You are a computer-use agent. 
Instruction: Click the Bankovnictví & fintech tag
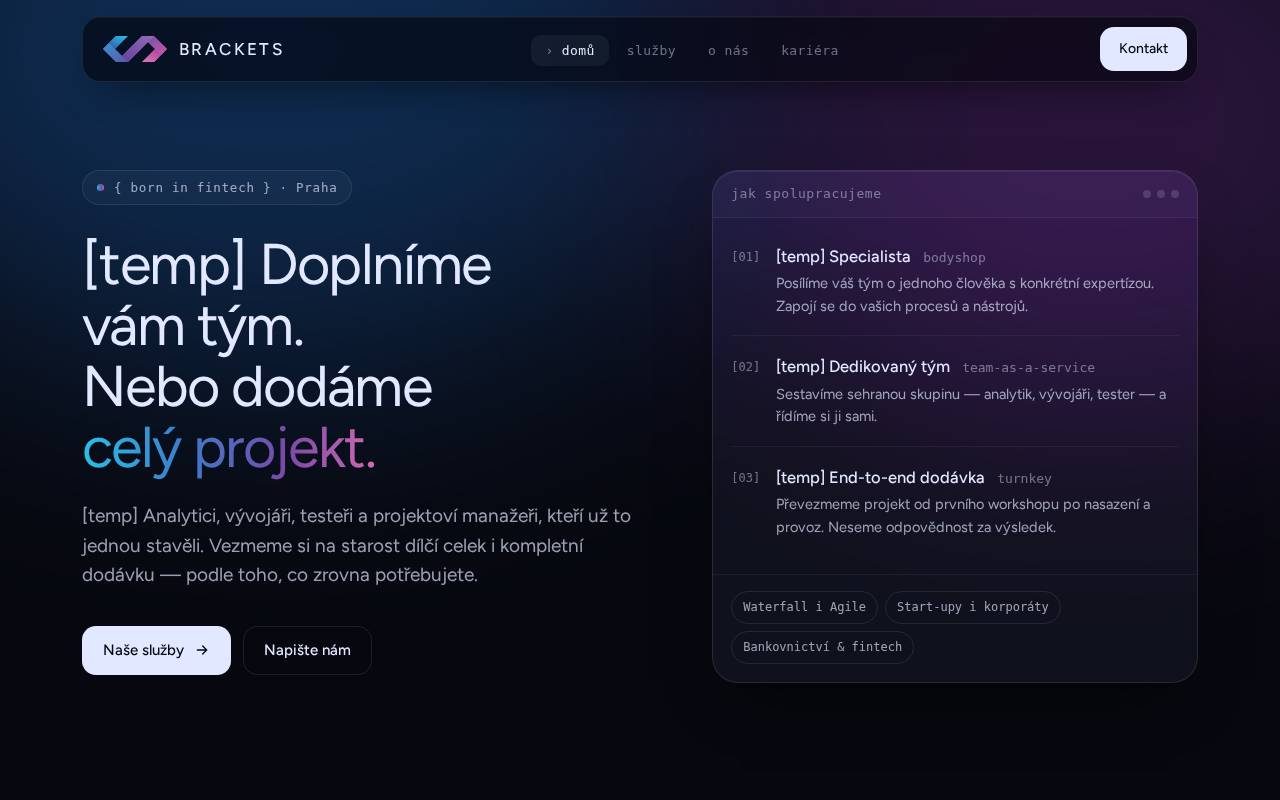point(822,647)
